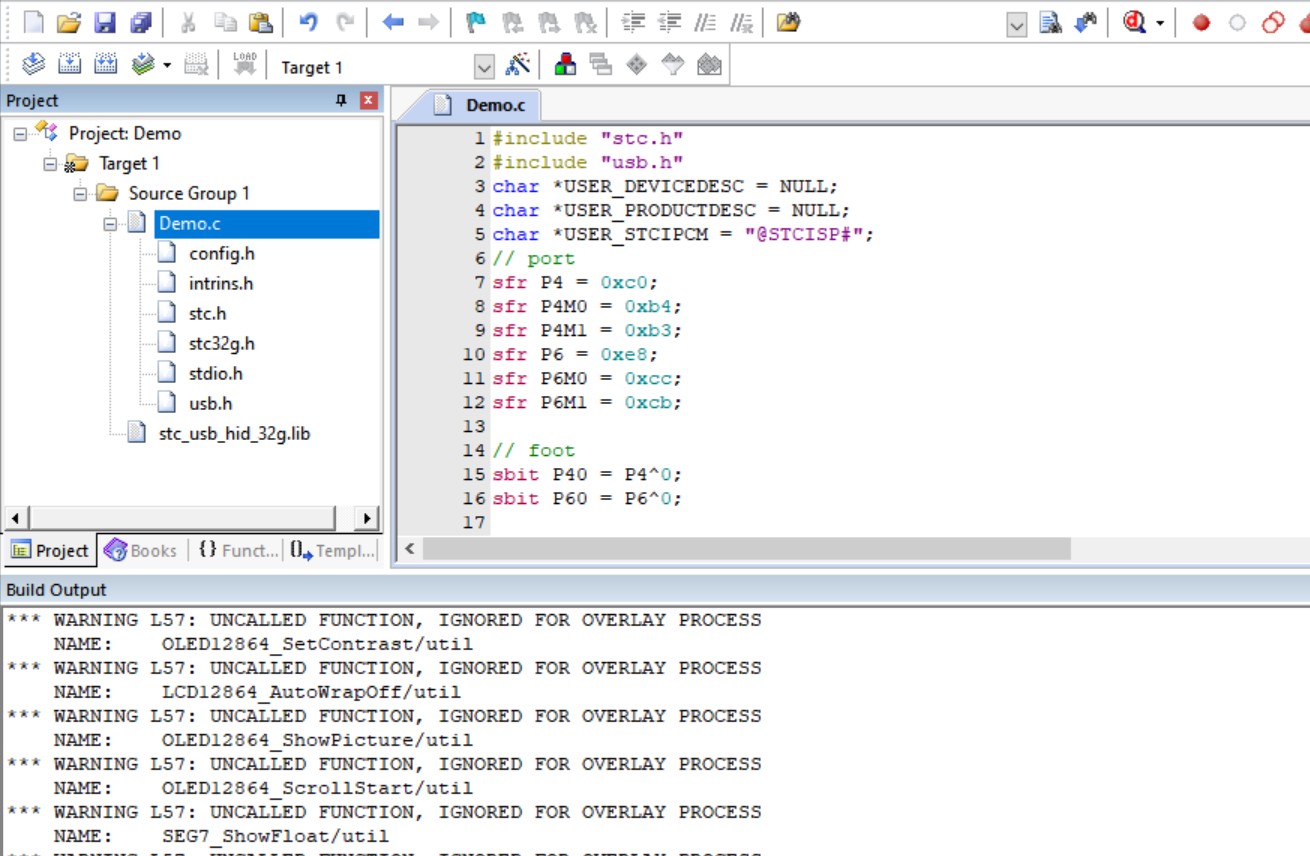Close the Project panel
Image resolution: width=1310 pixels, height=856 pixels.
click(369, 100)
